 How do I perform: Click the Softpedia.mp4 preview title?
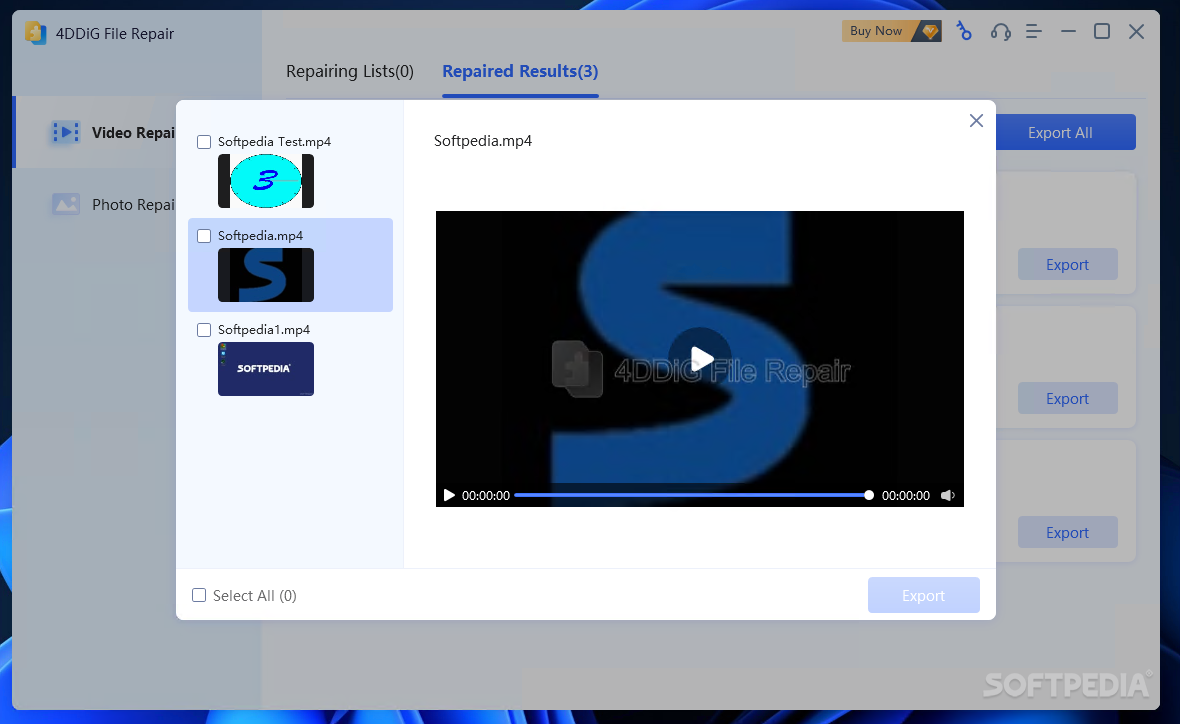point(483,141)
